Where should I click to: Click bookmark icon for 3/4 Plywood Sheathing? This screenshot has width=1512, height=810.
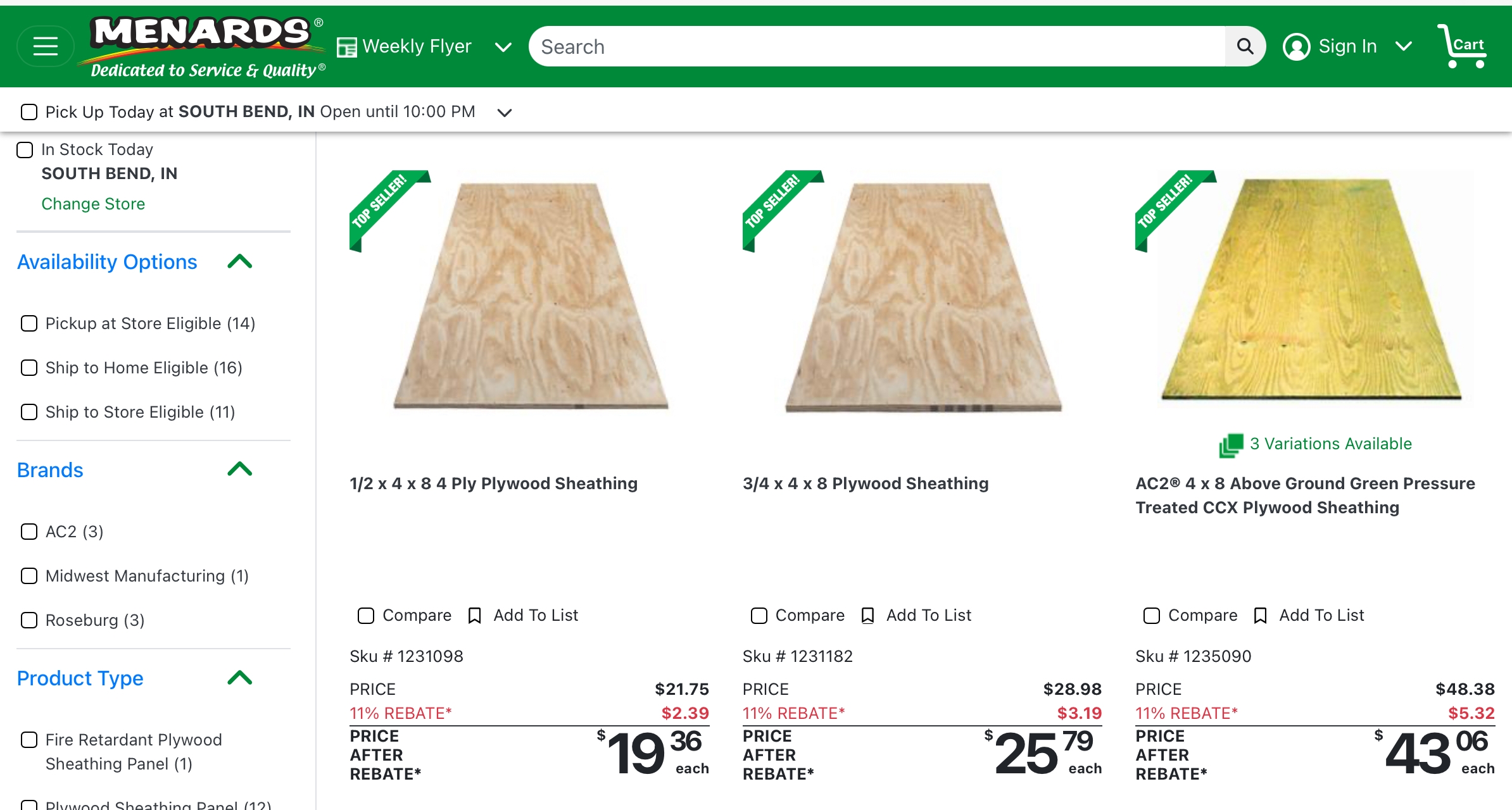click(x=867, y=616)
